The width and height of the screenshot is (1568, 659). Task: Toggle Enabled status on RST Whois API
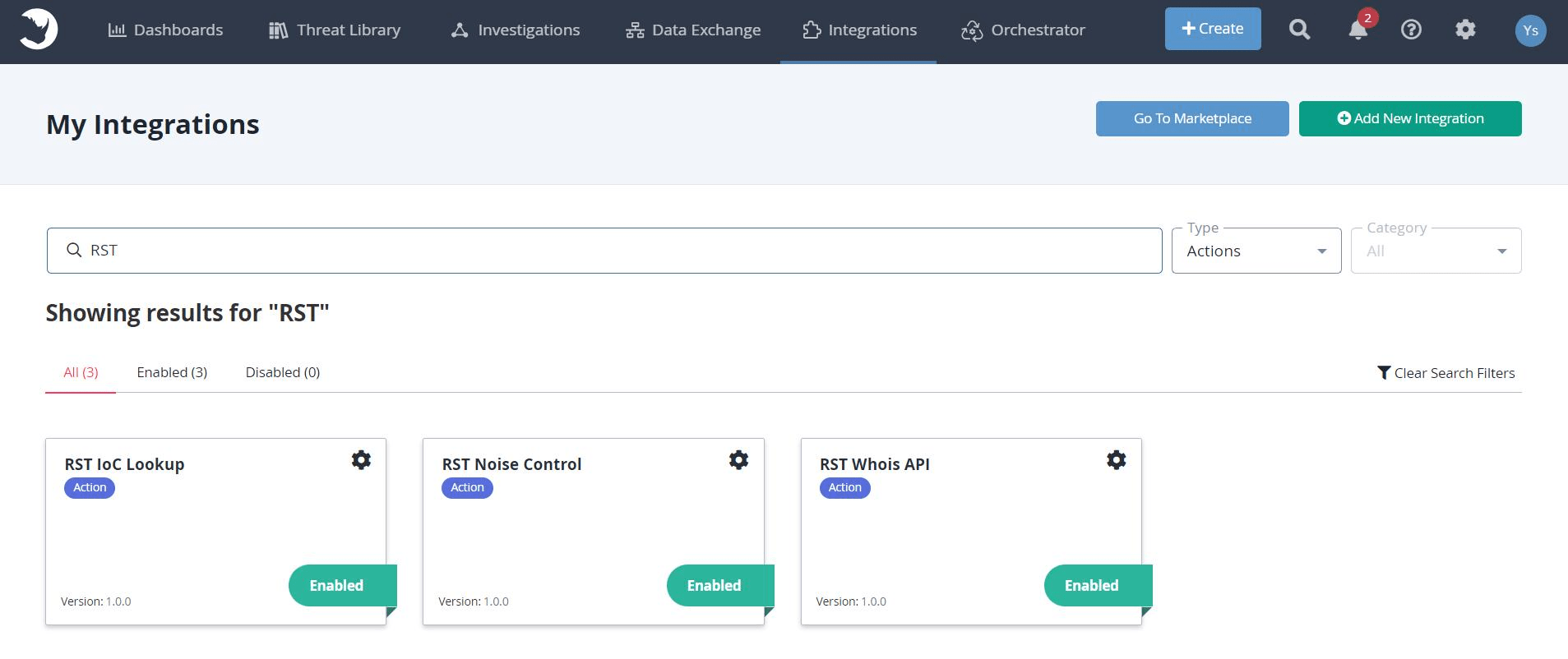pos(1098,586)
